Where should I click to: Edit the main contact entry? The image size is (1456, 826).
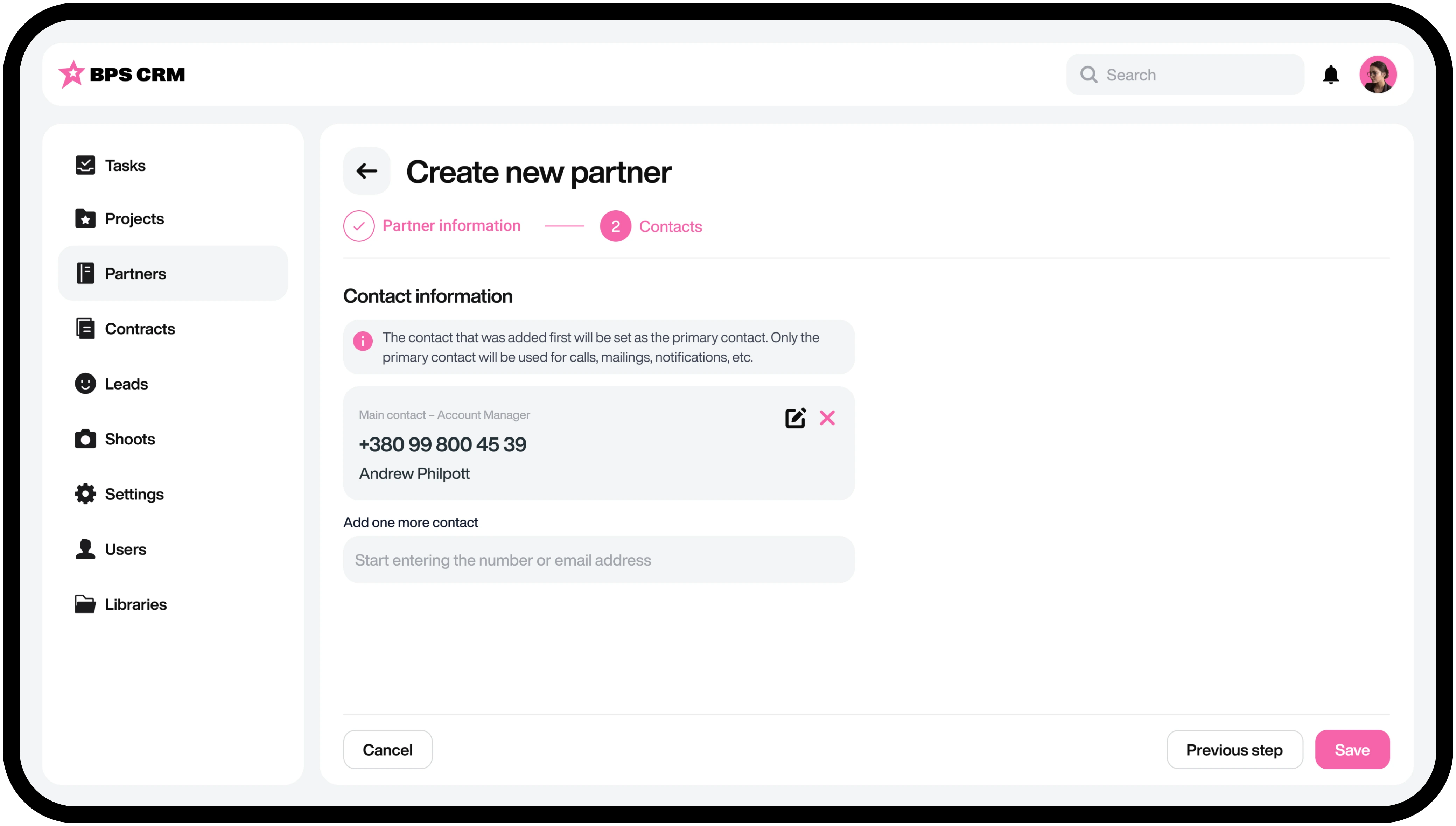click(x=794, y=418)
